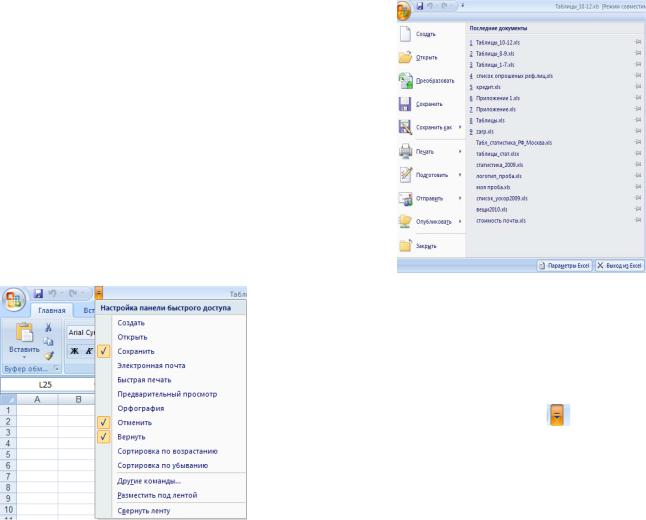Click the save diskette icon above the Office menu
Image resolution: width=646 pixels, height=520 pixels.
(420, 6)
